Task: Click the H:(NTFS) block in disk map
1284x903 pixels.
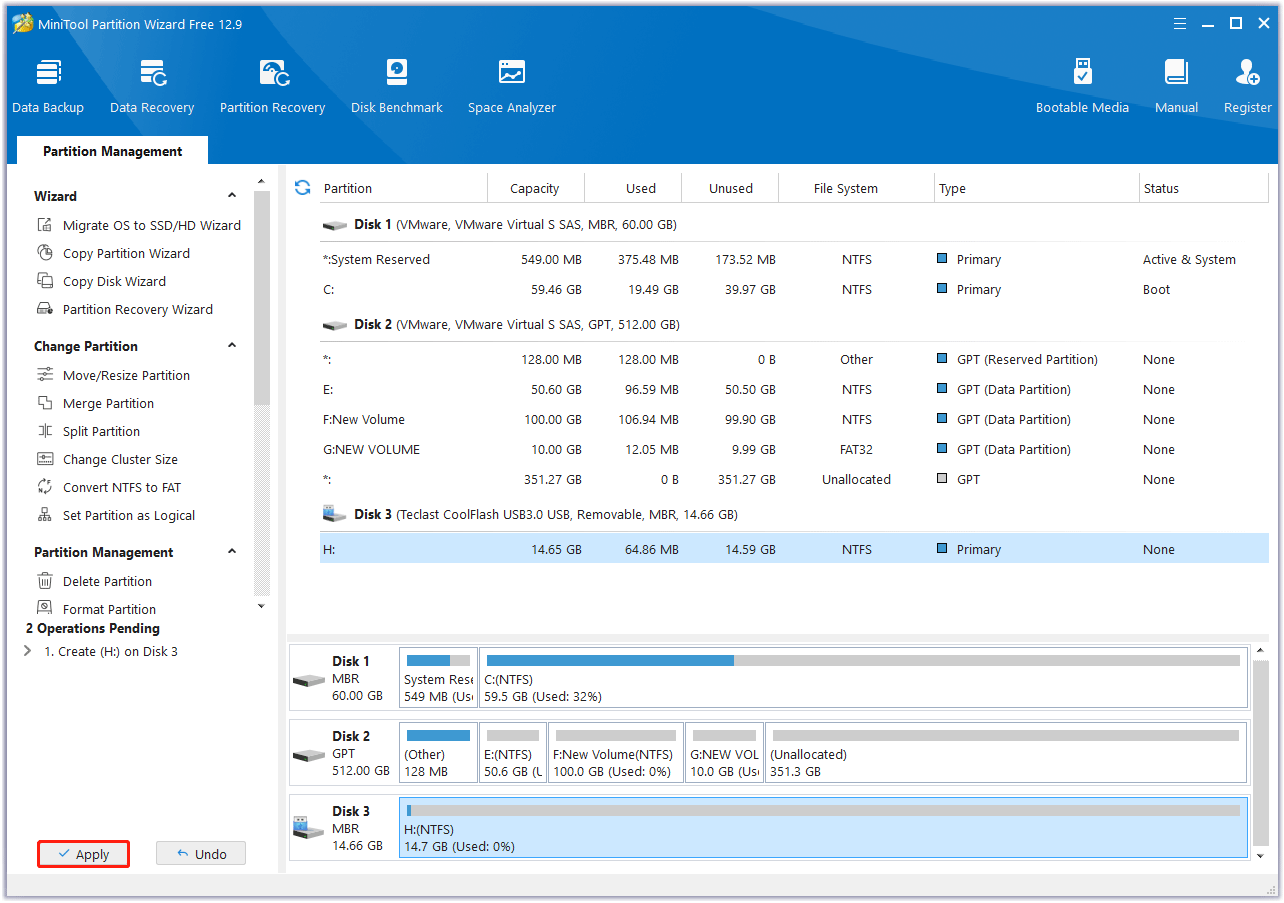Action: click(823, 827)
